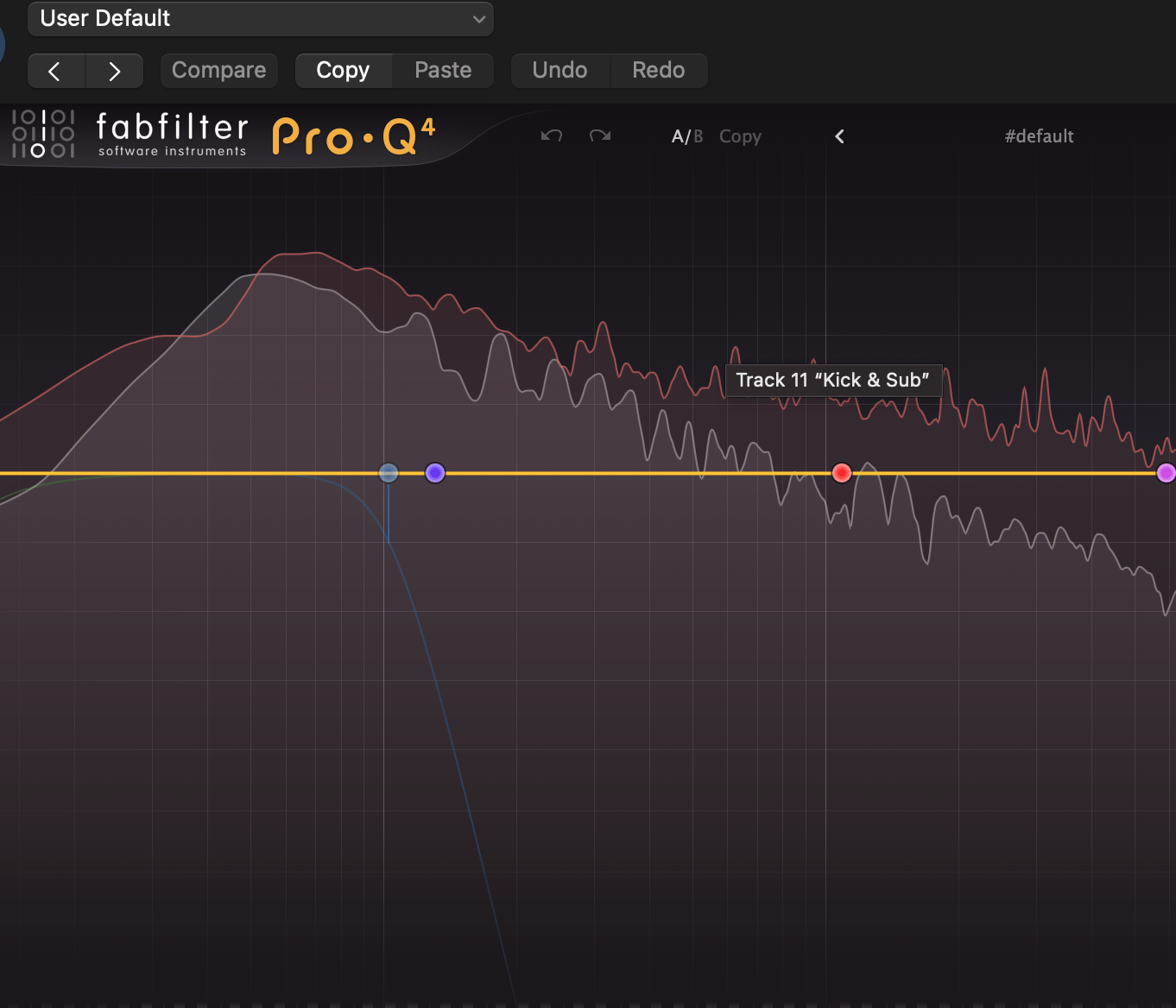
Task: Click the Paste button
Action: 443,71
